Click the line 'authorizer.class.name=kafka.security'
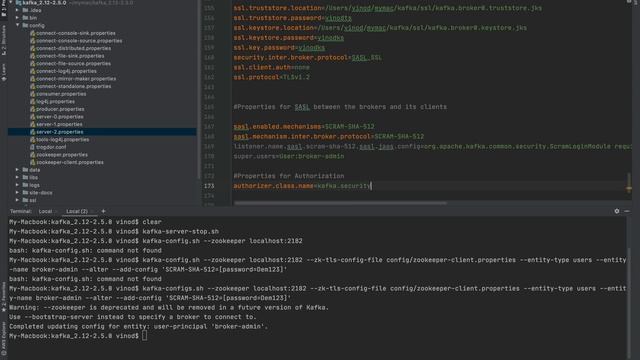640x360 pixels. point(302,186)
